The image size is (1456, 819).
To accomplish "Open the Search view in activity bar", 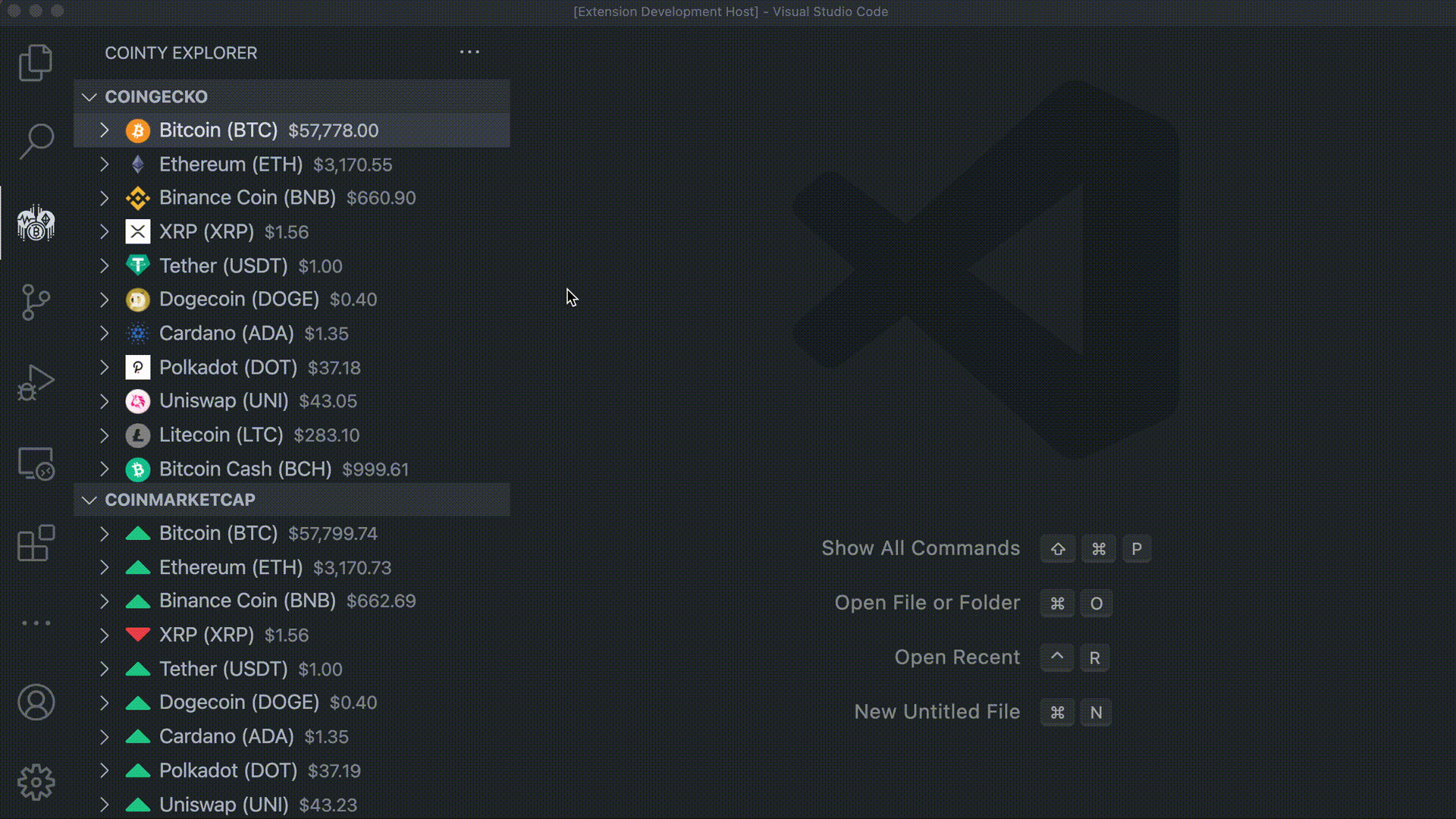I will (36, 142).
